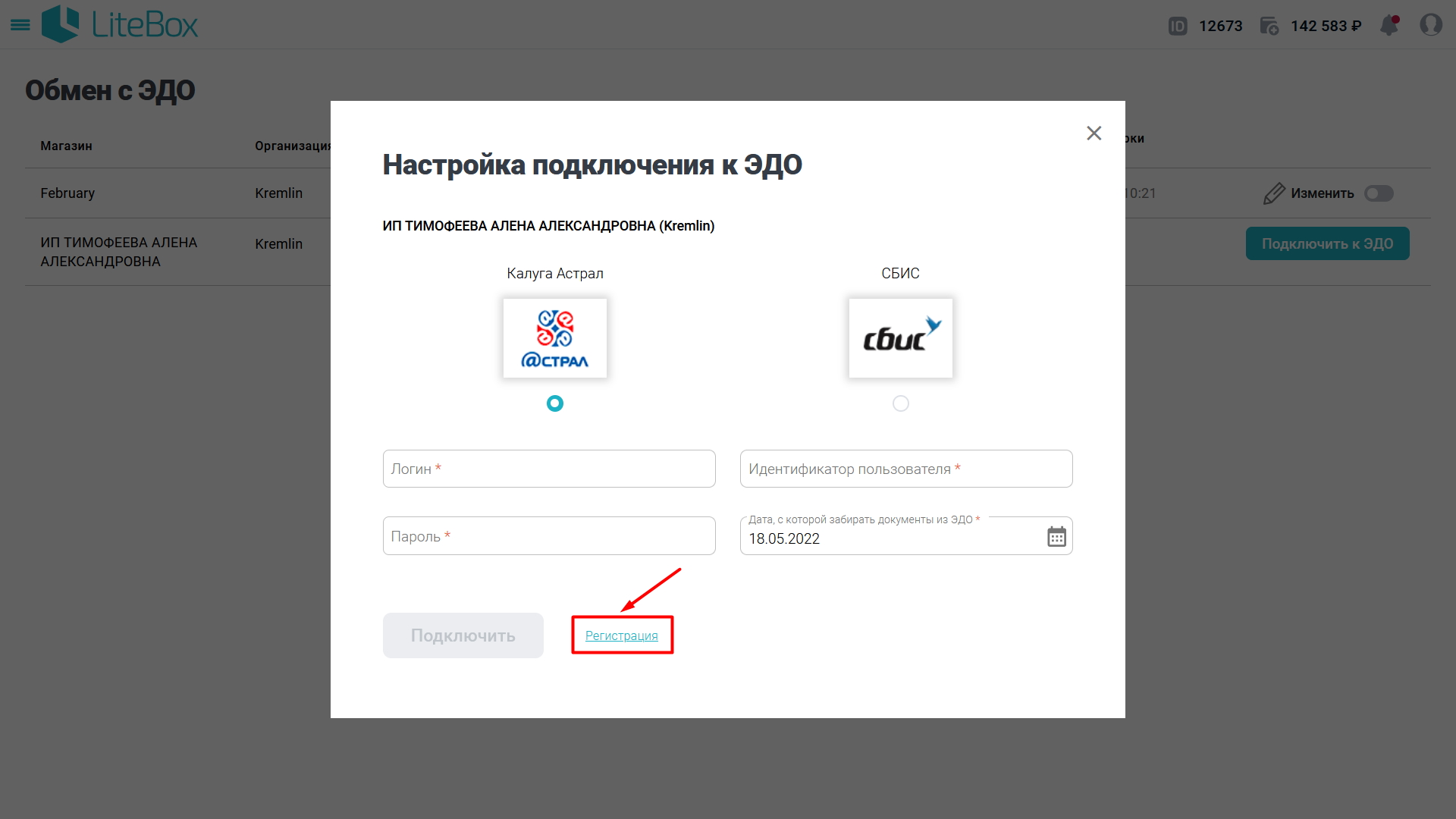Click the pencil edit icon for February
Image resolution: width=1456 pixels, height=819 pixels.
(1274, 193)
